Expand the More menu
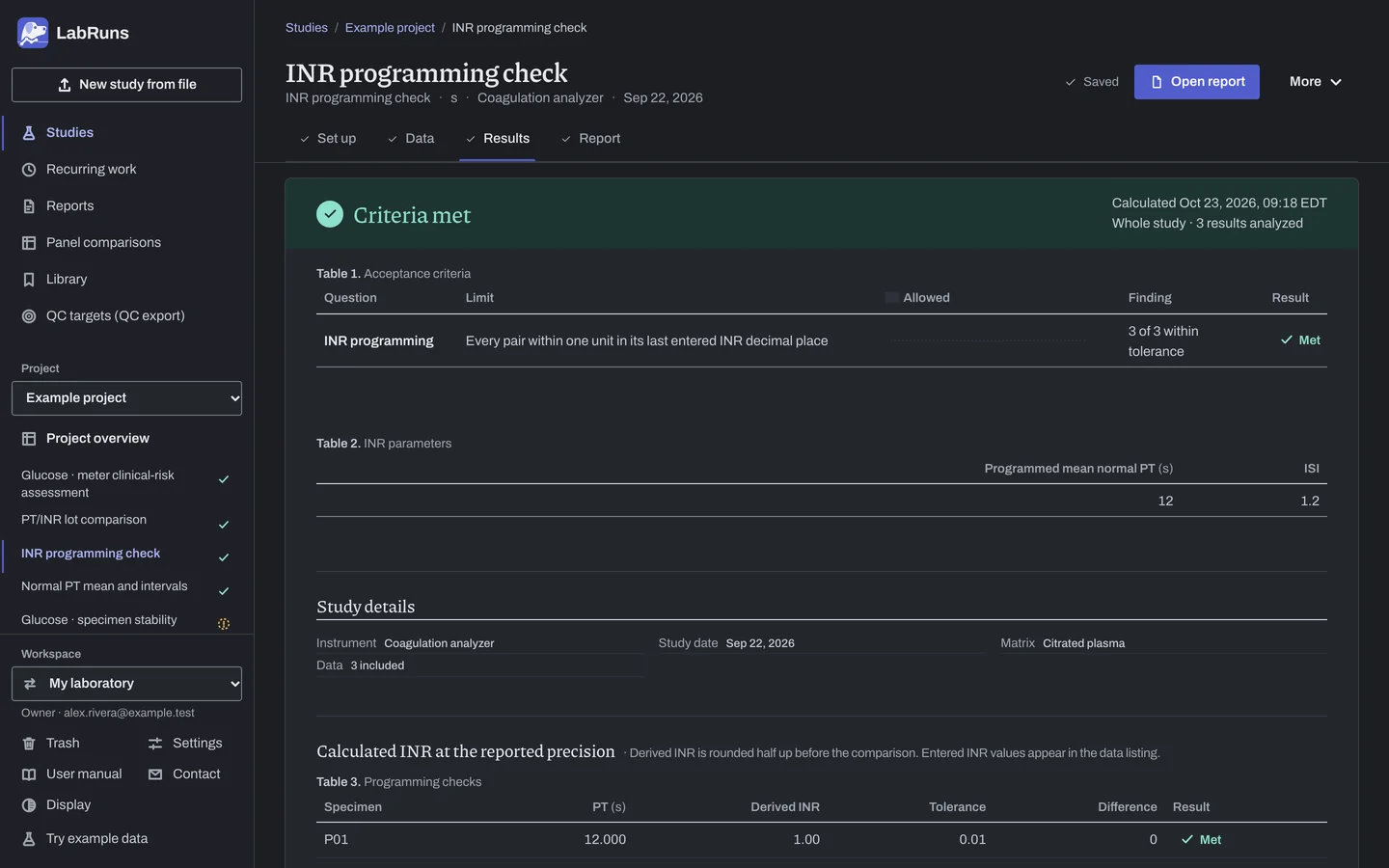1389x868 pixels. pos(1316,82)
